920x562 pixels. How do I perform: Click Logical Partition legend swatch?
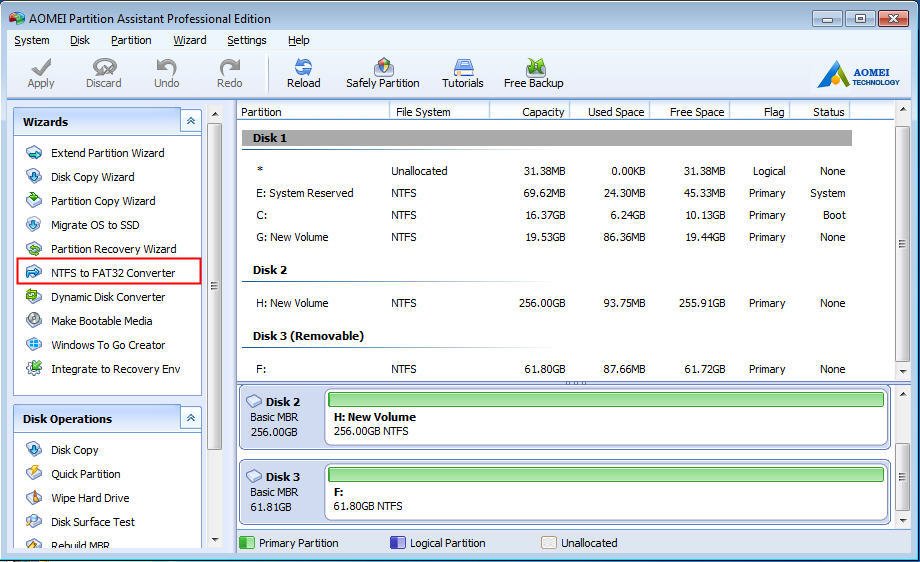pyautogui.click(x=398, y=543)
